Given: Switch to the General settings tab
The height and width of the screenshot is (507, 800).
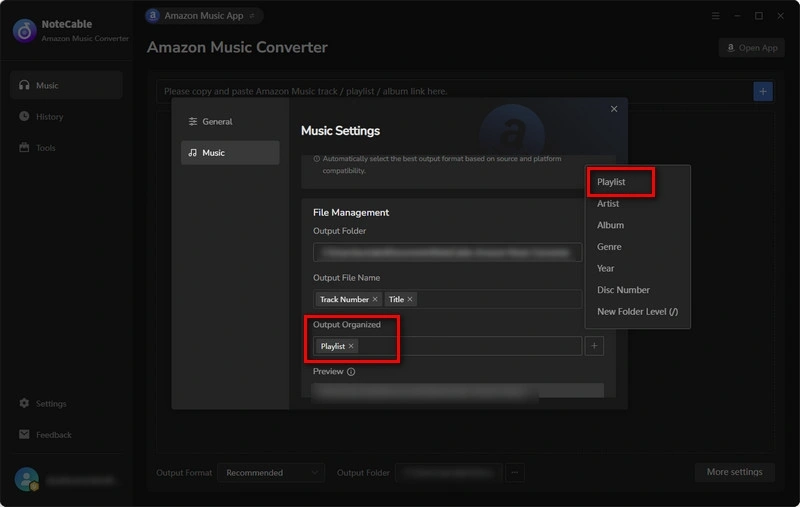Looking at the screenshot, I should point(230,121).
